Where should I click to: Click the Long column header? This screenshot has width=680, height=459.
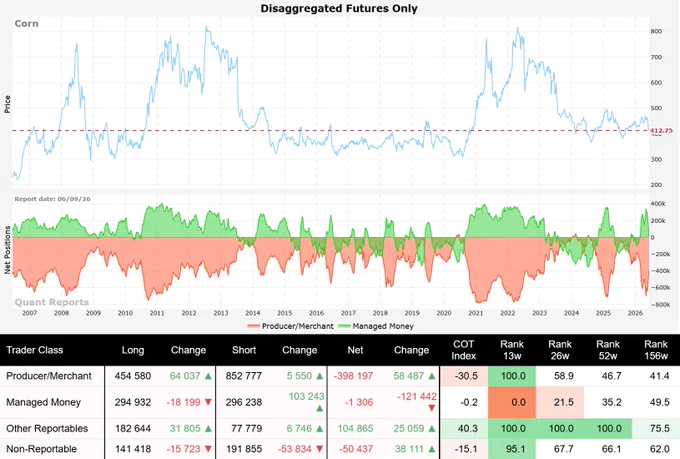[133, 350]
